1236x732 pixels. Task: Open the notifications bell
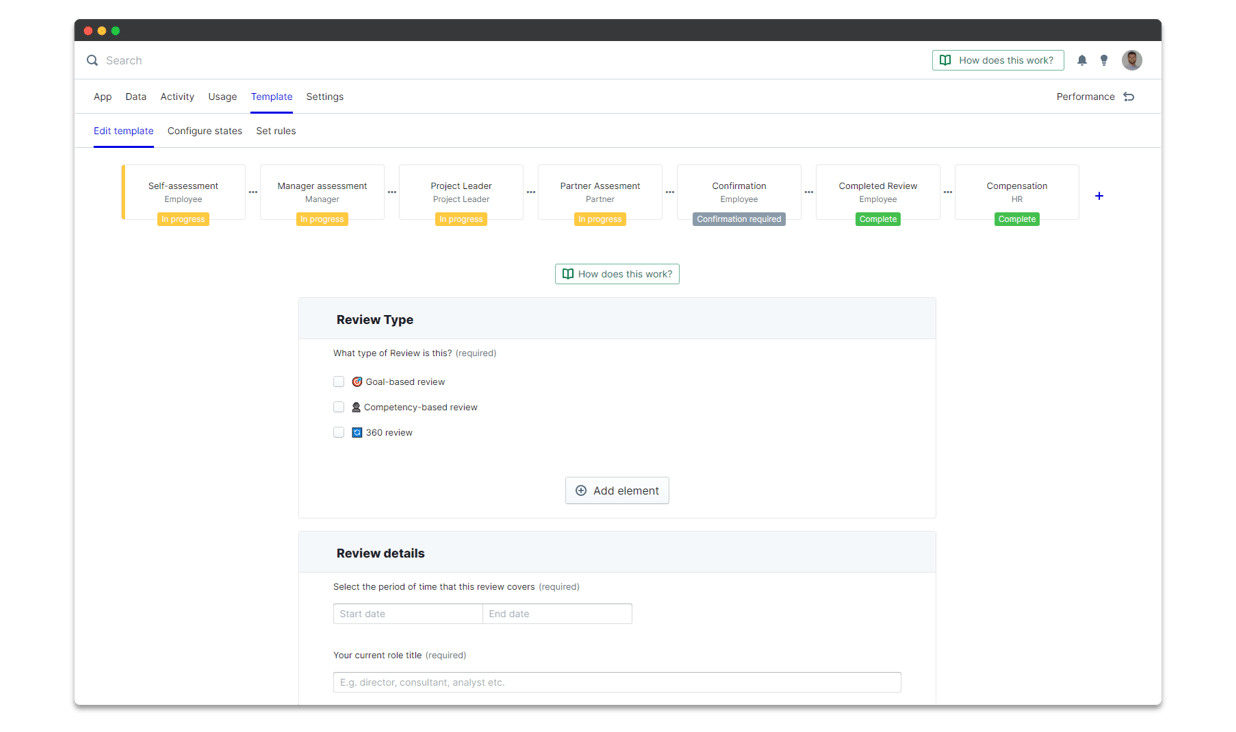coord(1082,60)
